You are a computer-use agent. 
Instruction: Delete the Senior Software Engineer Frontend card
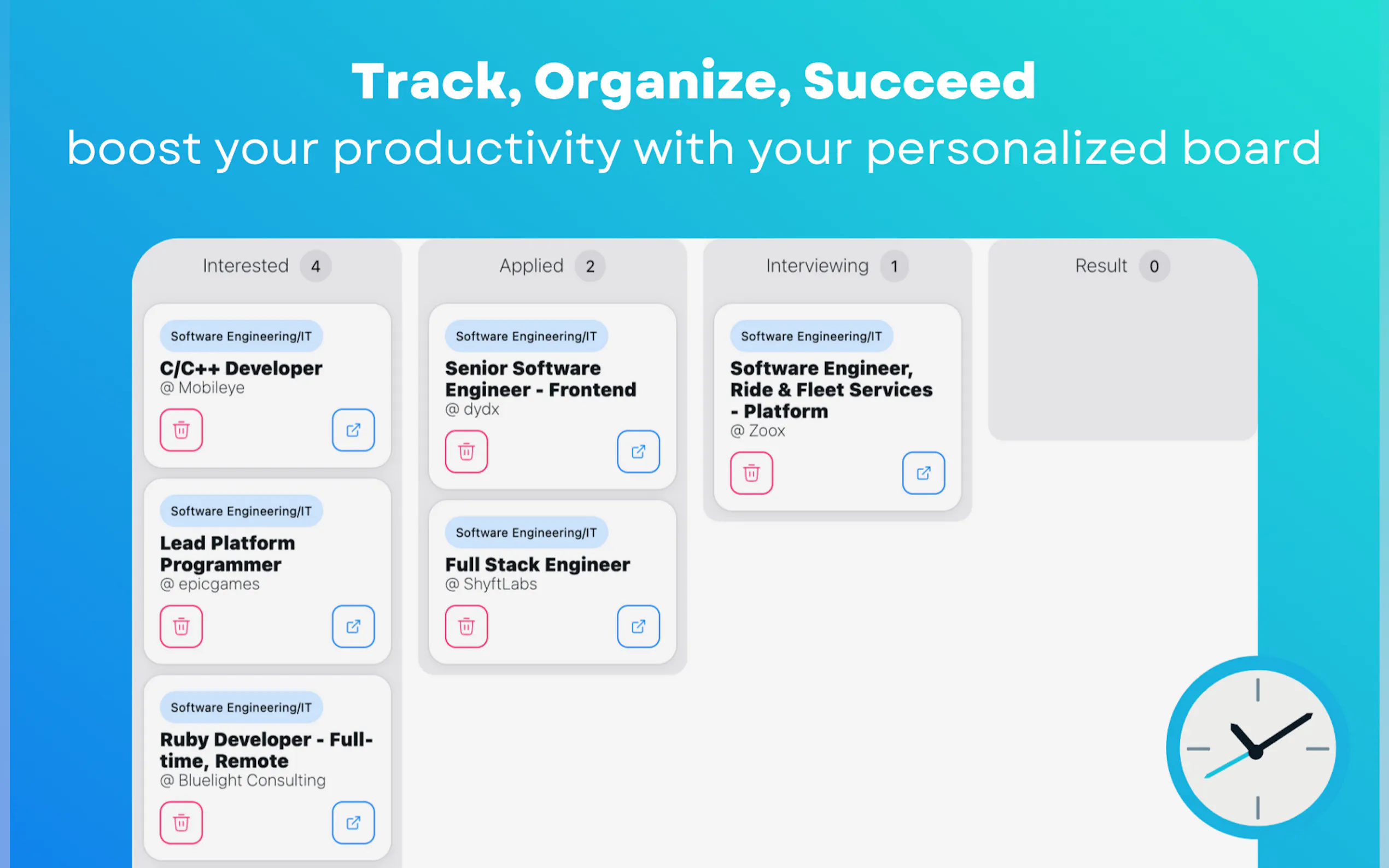pos(466,452)
